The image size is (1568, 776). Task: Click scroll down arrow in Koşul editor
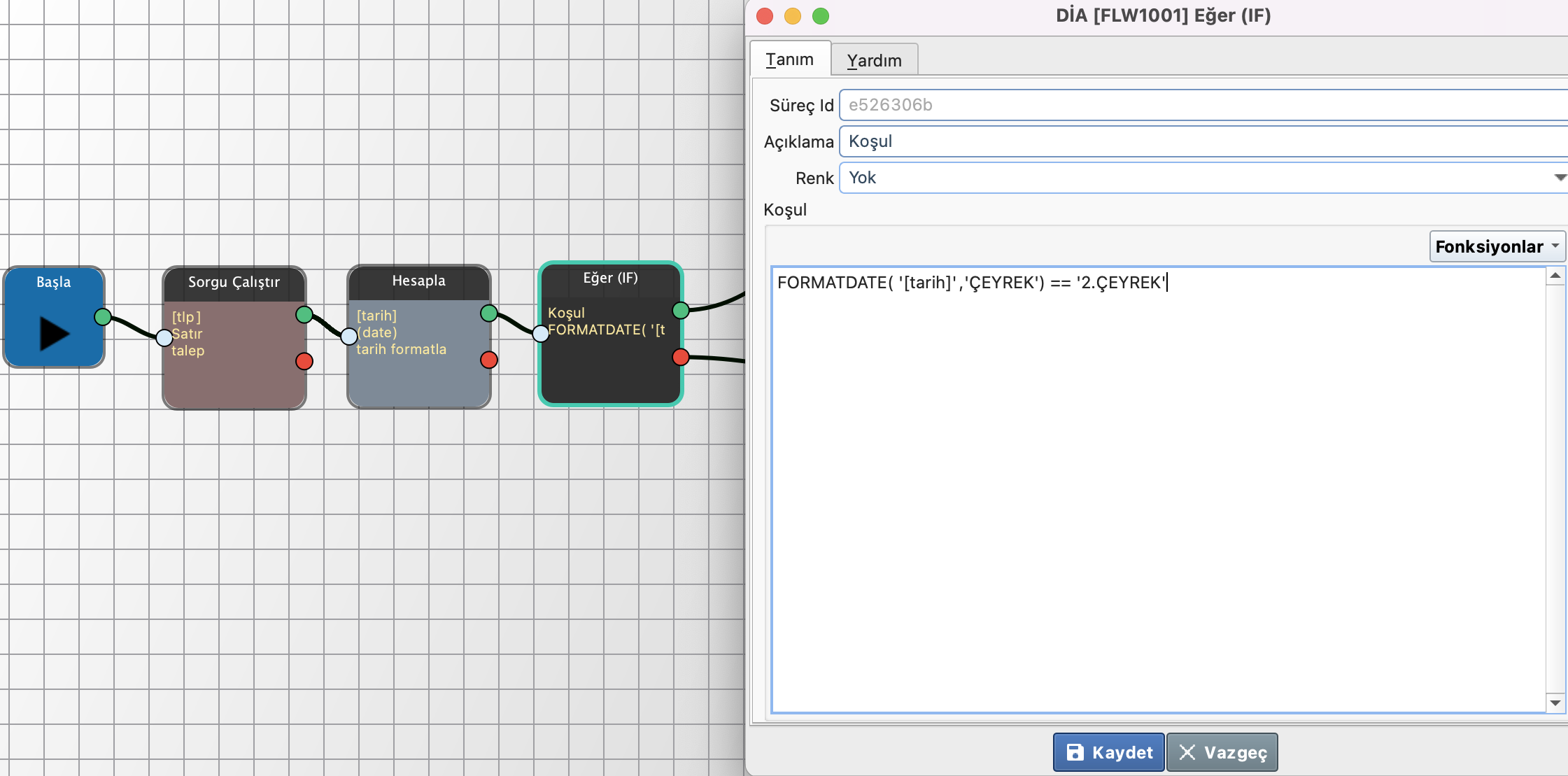(x=1555, y=703)
